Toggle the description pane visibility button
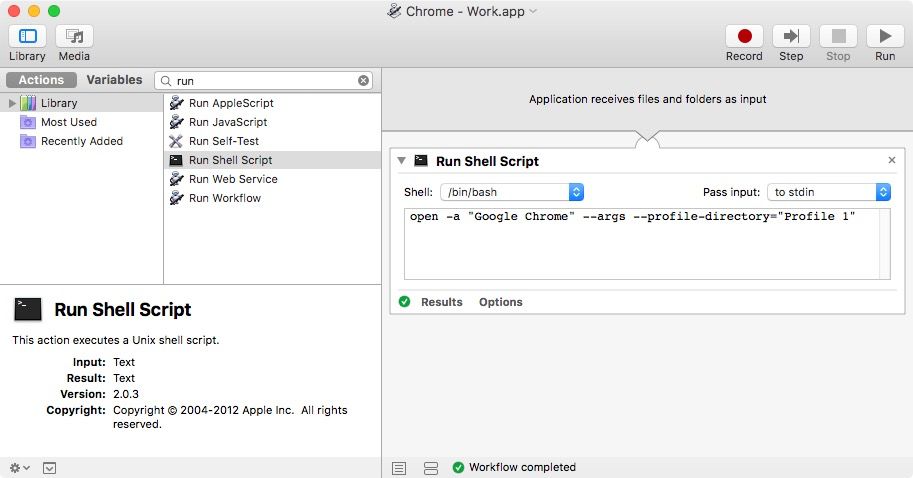Image resolution: width=913 pixels, height=478 pixels. point(49,468)
